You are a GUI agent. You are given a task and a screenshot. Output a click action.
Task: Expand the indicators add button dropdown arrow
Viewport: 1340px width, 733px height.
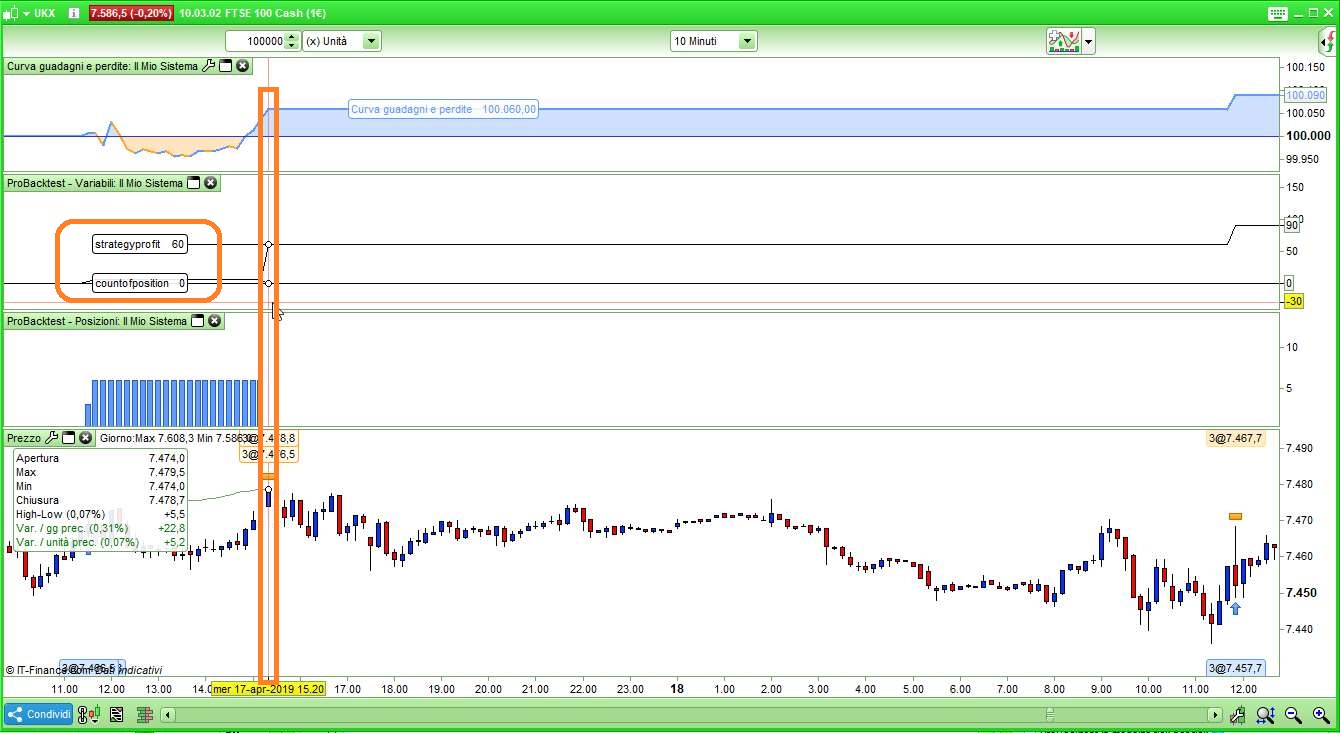[x=1089, y=42]
